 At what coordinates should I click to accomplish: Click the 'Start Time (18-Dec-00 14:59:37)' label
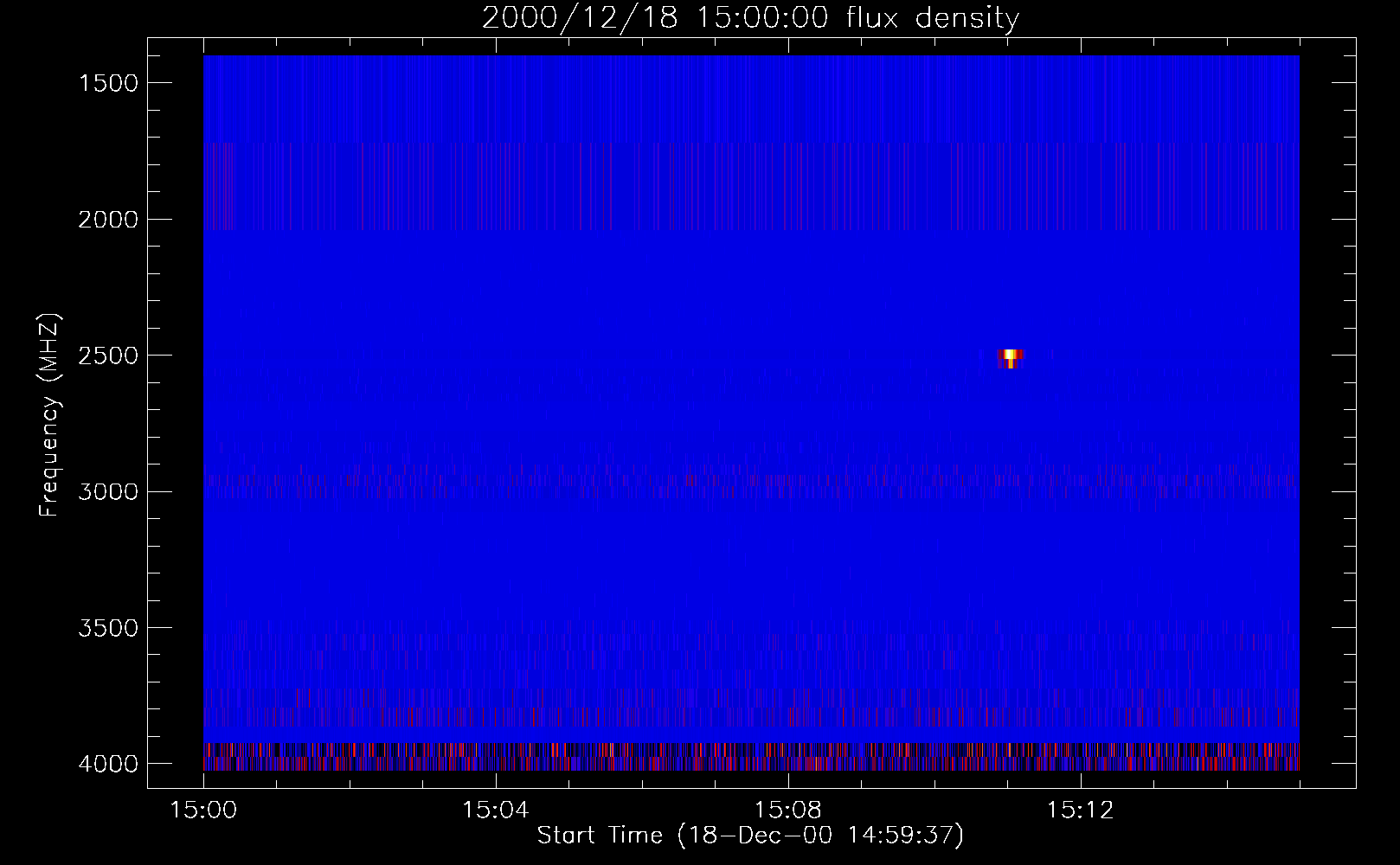pos(750,836)
